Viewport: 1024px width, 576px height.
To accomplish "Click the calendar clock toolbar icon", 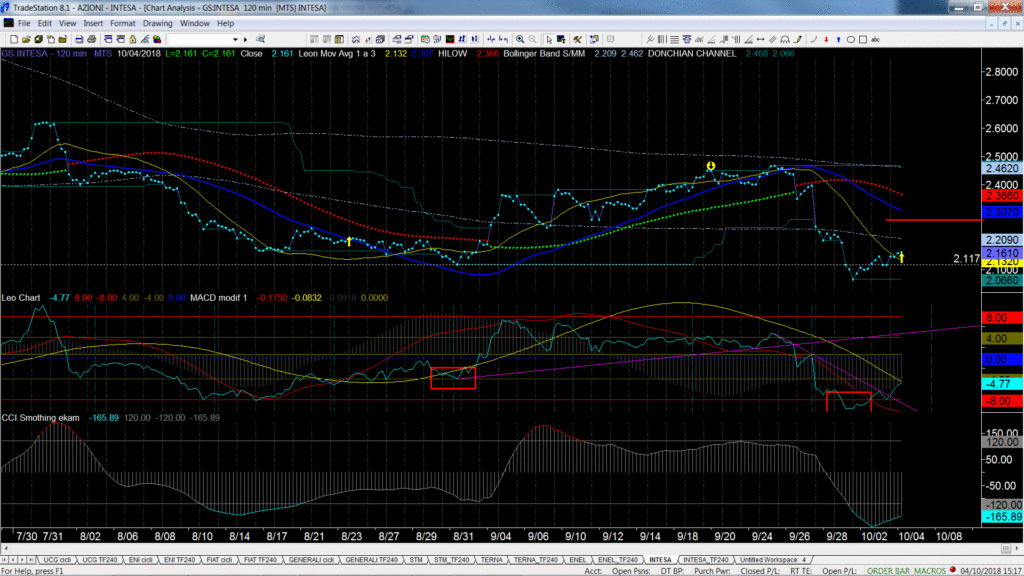I will [425, 39].
